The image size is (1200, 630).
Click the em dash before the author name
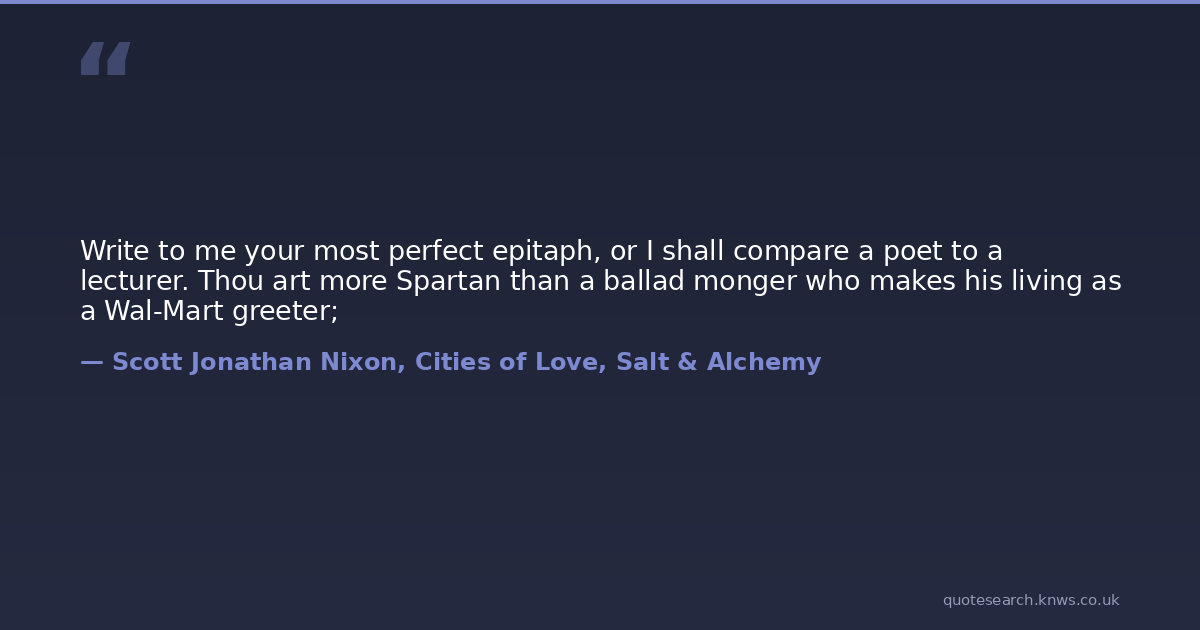coord(91,362)
